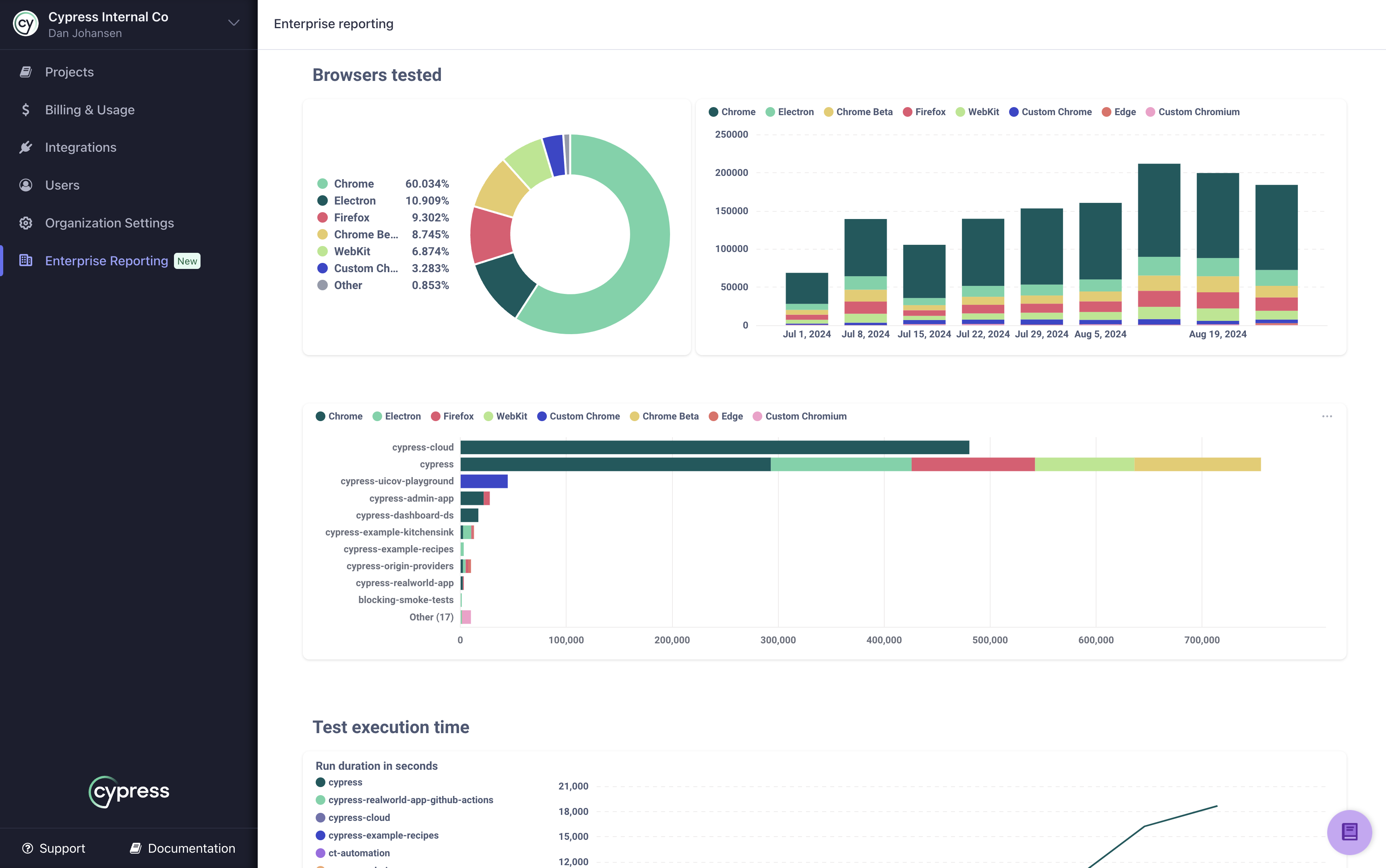This screenshot has height=868, width=1386.
Task: Select the Billing & Usage dollar icon
Action: click(x=27, y=109)
